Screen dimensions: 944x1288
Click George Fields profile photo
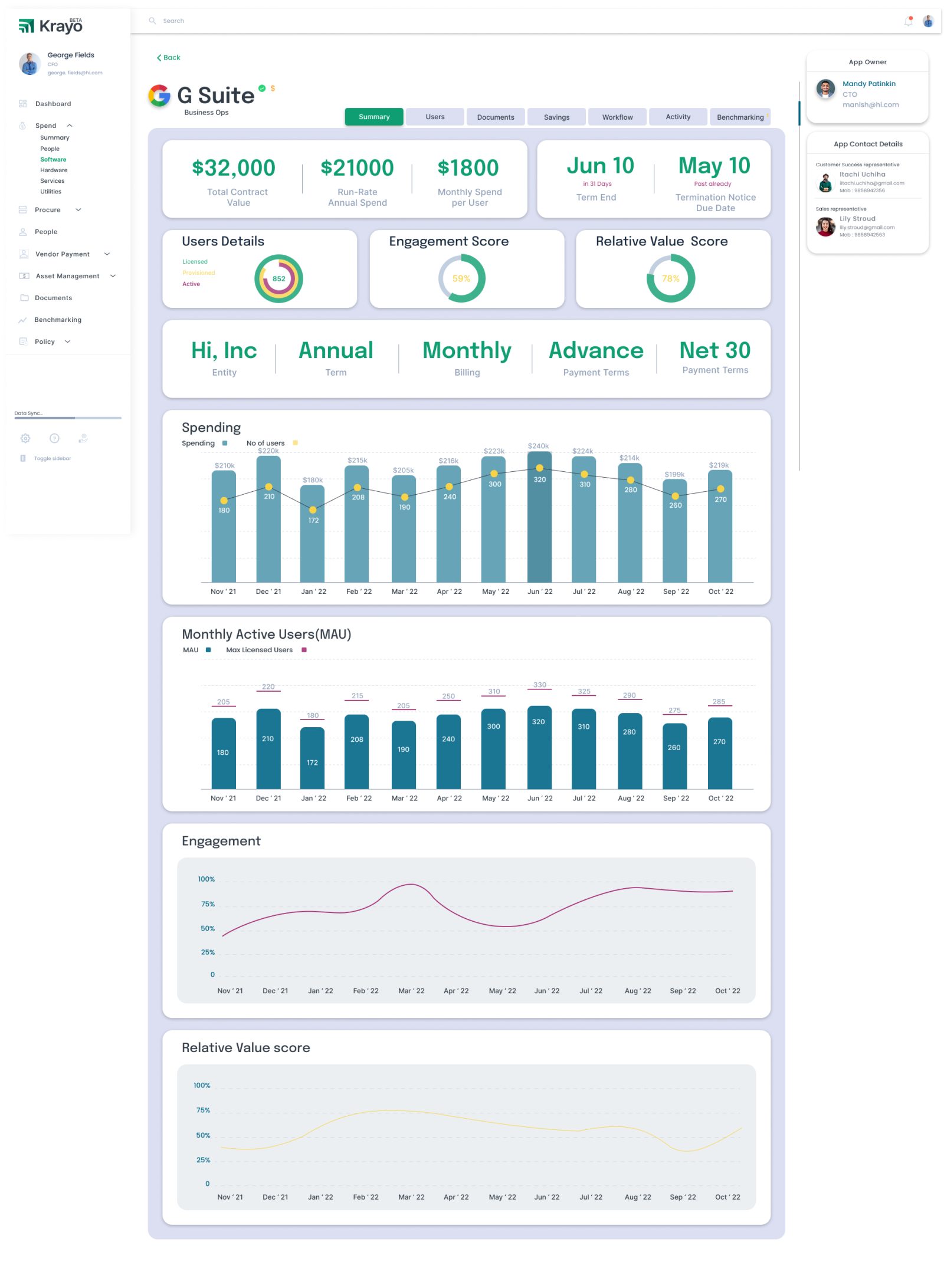pos(29,63)
